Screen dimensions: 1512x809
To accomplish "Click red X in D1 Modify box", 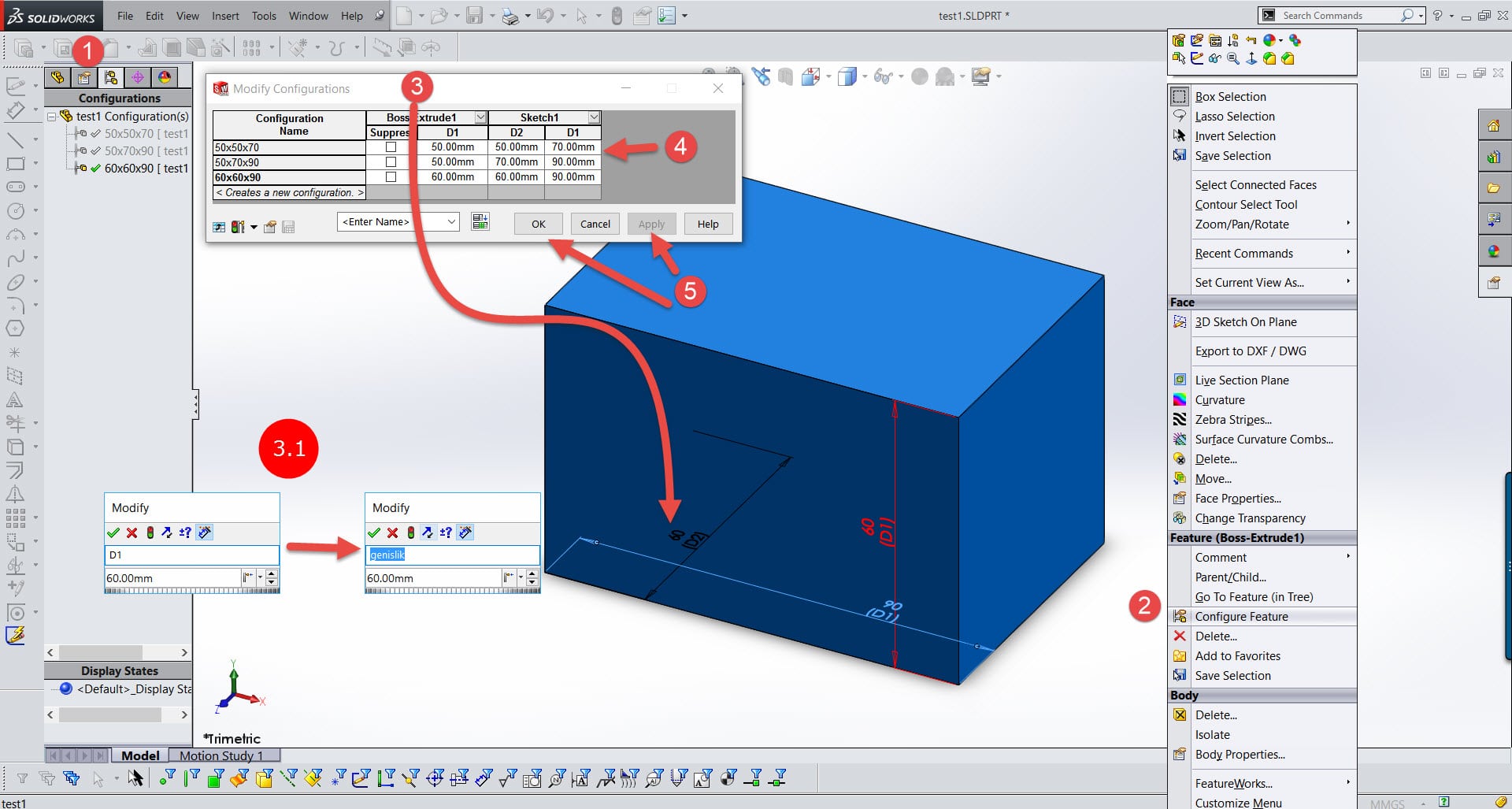I will click(132, 533).
